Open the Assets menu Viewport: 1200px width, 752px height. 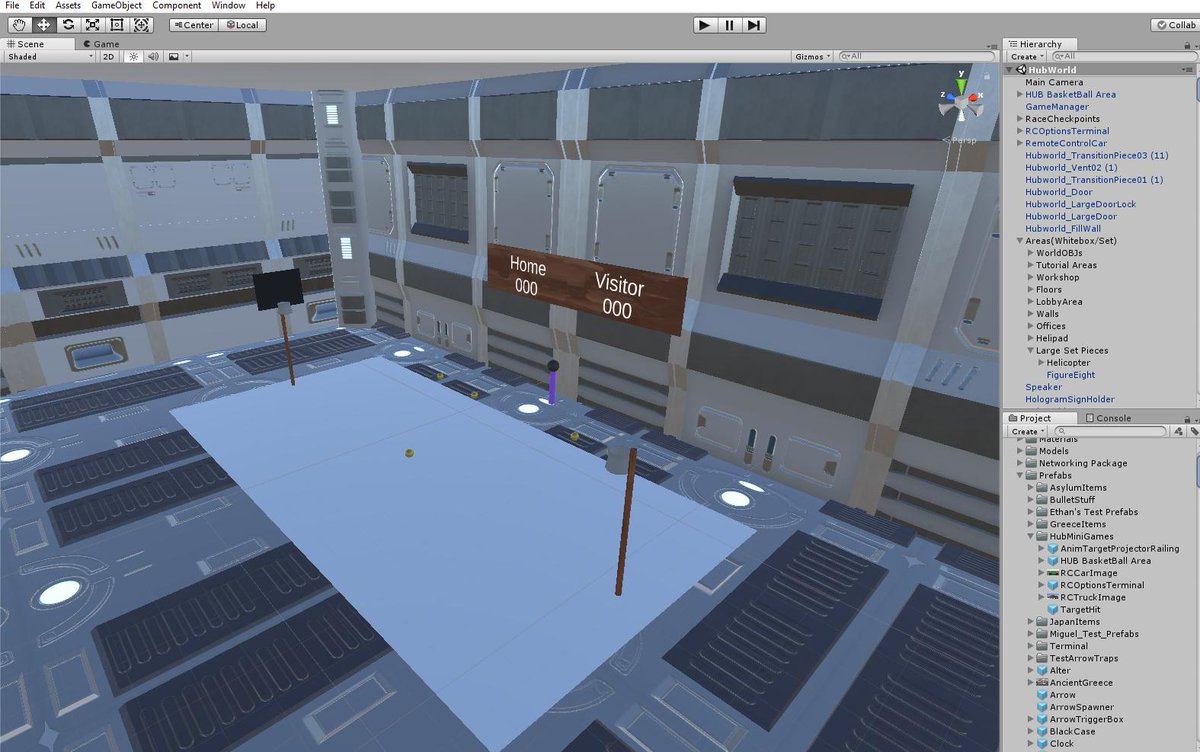coord(68,6)
